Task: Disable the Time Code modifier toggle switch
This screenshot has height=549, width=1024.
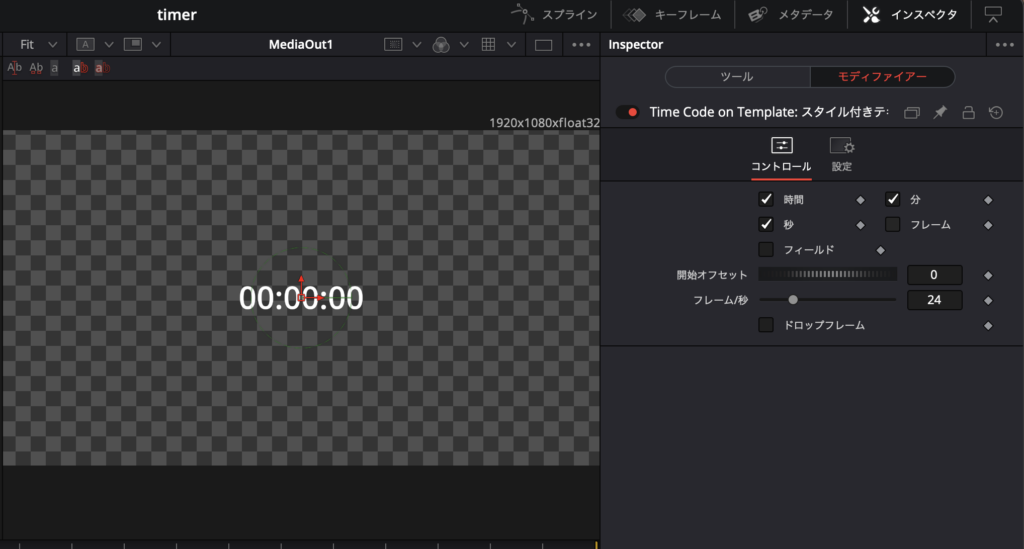Action: click(x=628, y=112)
